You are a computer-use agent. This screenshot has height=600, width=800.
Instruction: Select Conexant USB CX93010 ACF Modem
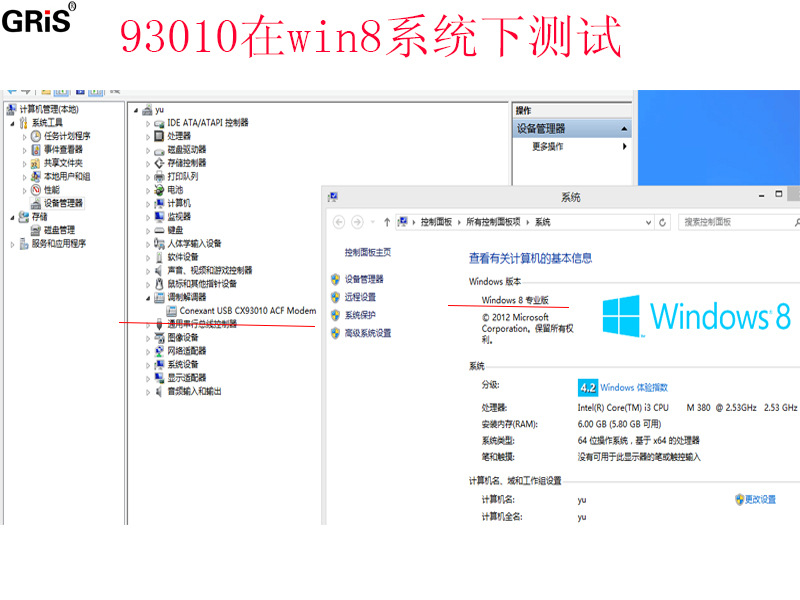[x=247, y=311]
